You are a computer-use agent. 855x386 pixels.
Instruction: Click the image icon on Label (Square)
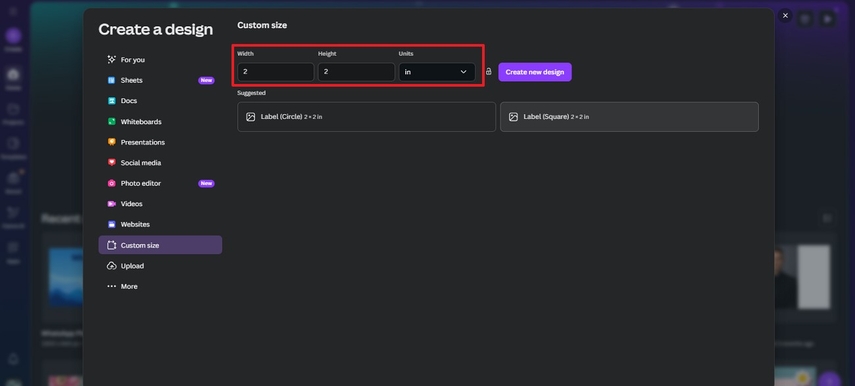[513, 117]
